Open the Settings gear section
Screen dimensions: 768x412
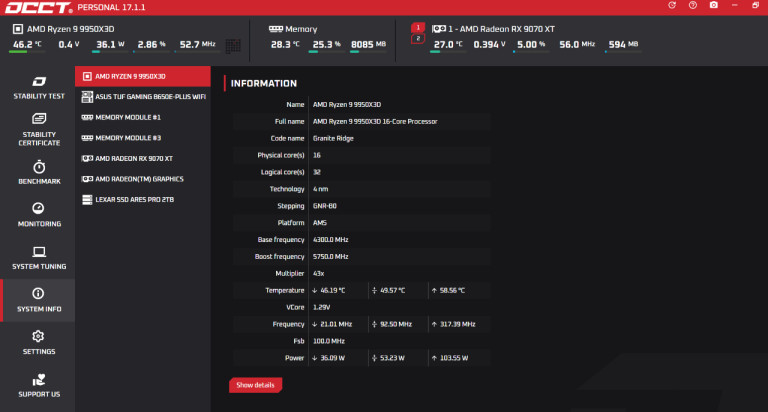tap(39, 342)
